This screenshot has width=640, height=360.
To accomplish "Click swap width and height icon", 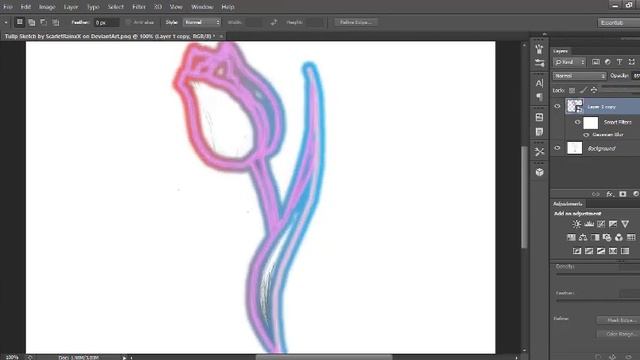I will click(x=273, y=22).
